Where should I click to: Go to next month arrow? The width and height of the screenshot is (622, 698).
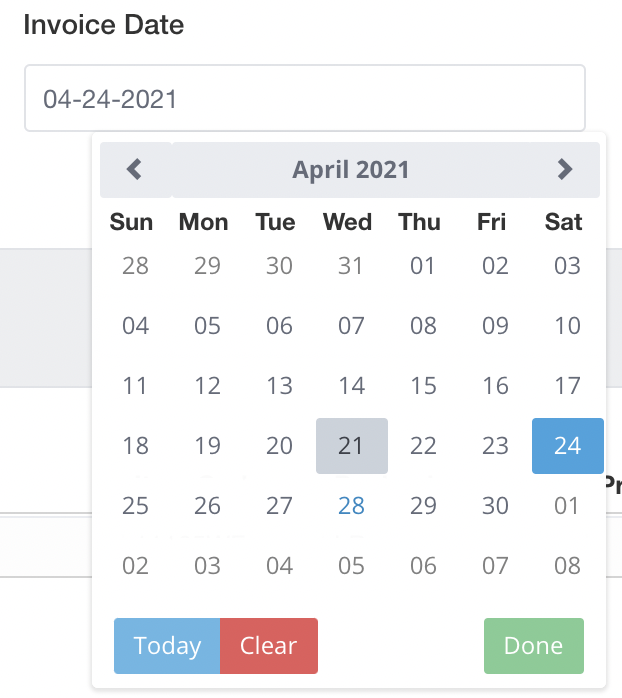565,170
